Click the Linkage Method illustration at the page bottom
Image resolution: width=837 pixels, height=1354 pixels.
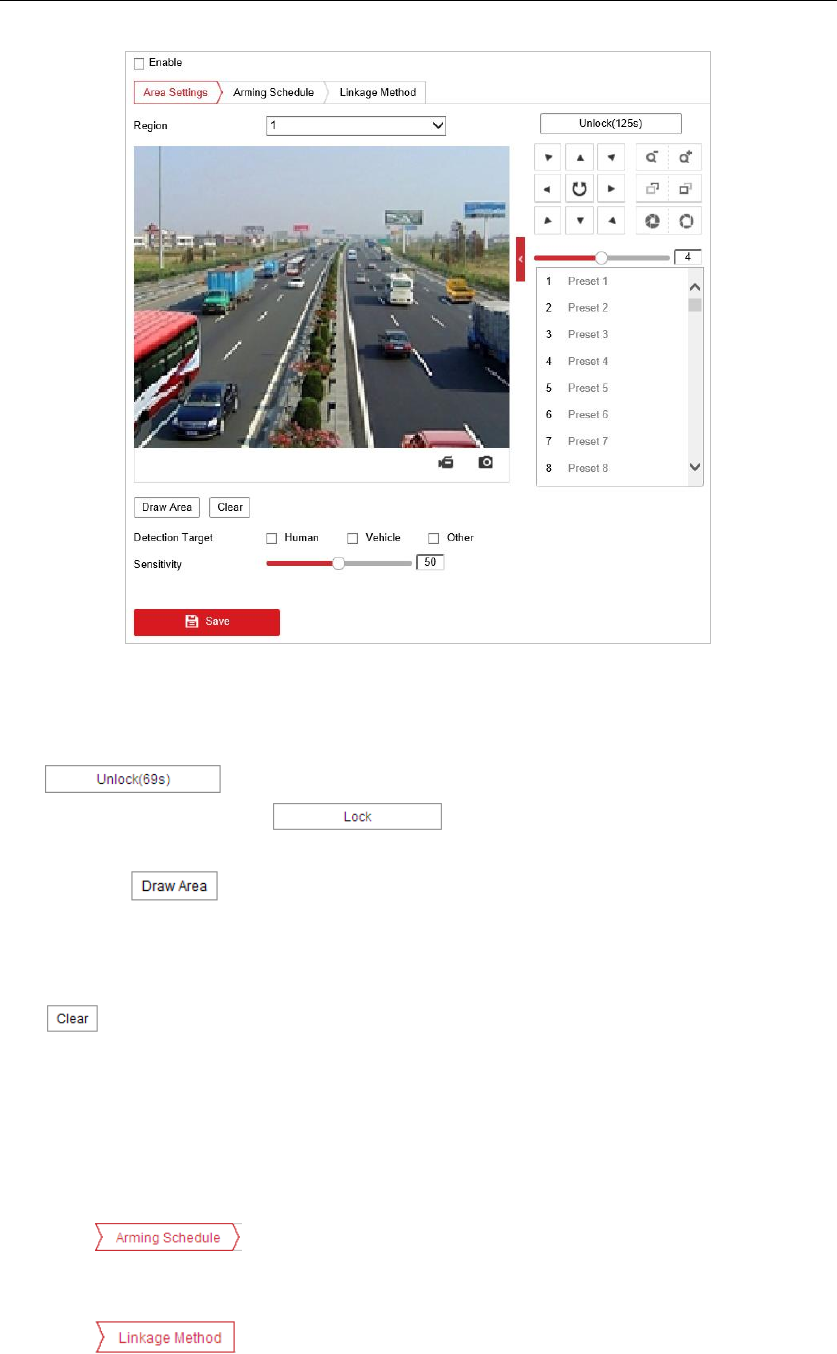pyautogui.click(x=165, y=1338)
